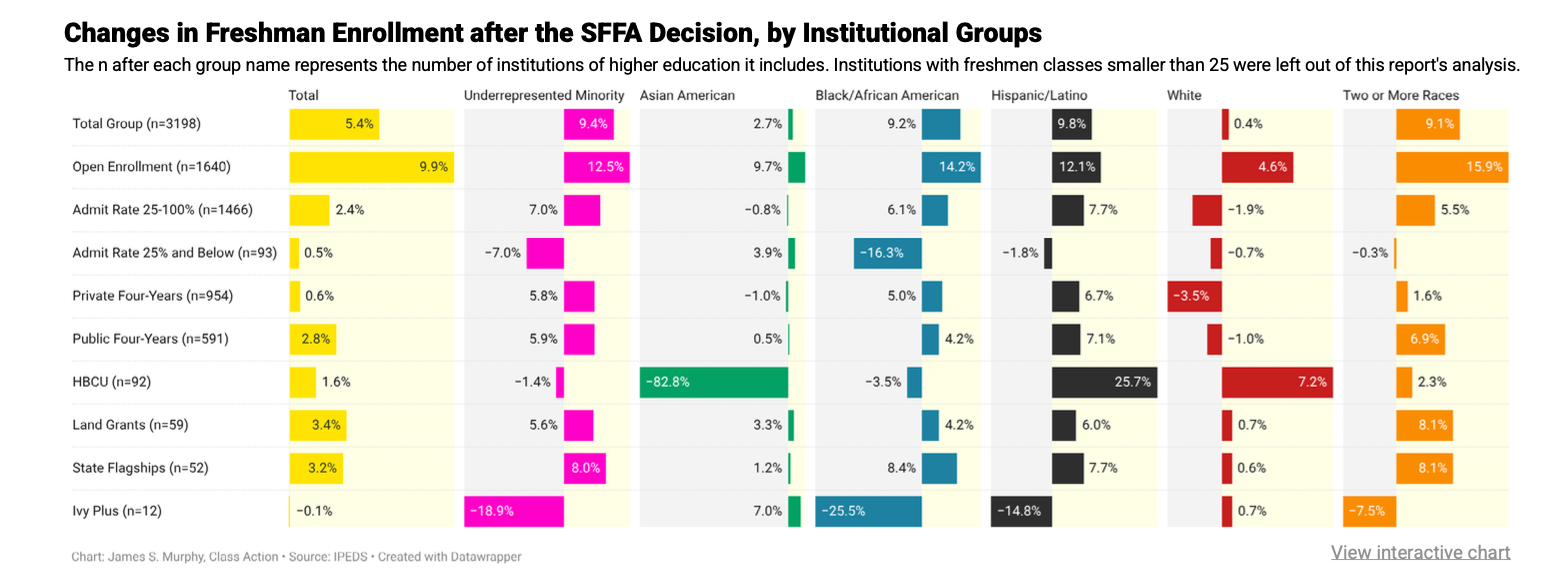The height and width of the screenshot is (578, 1550).
Task: Click the White column header
Action: (1184, 96)
